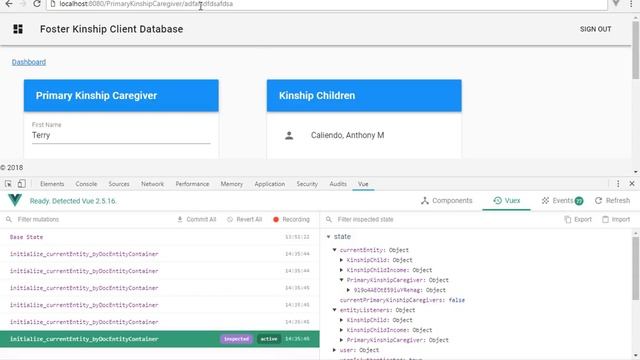Expand the user object

[x=335, y=350]
